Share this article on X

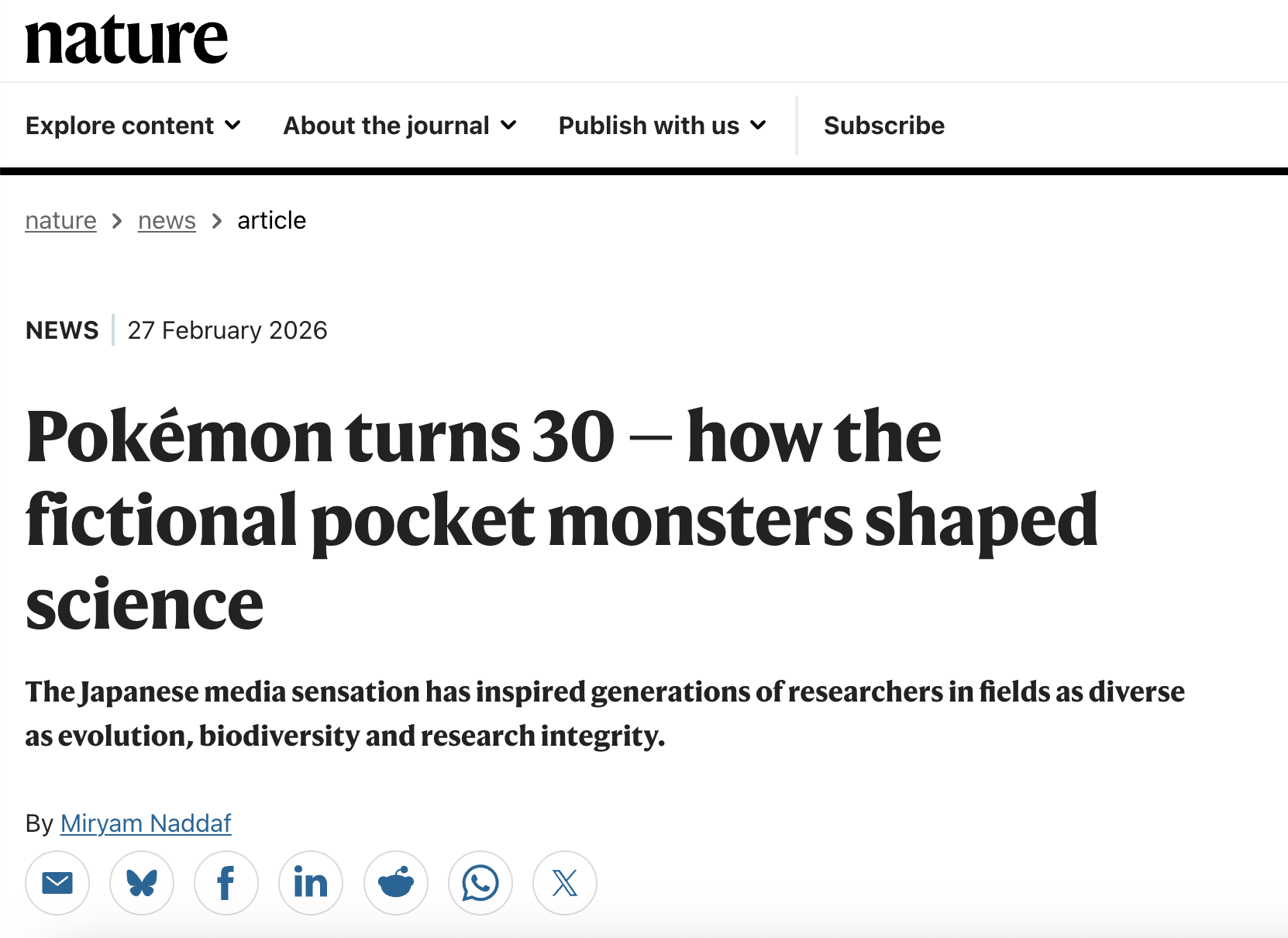click(x=565, y=883)
